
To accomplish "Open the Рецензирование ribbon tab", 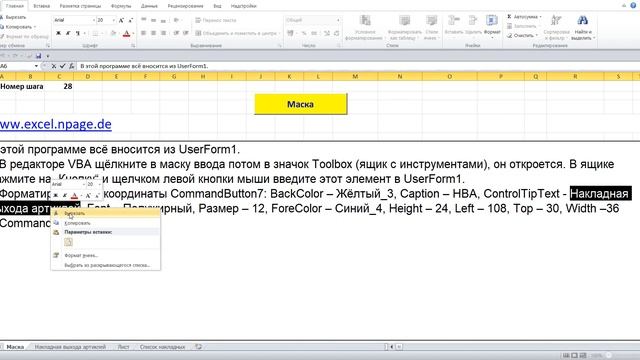I will point(185,6).
